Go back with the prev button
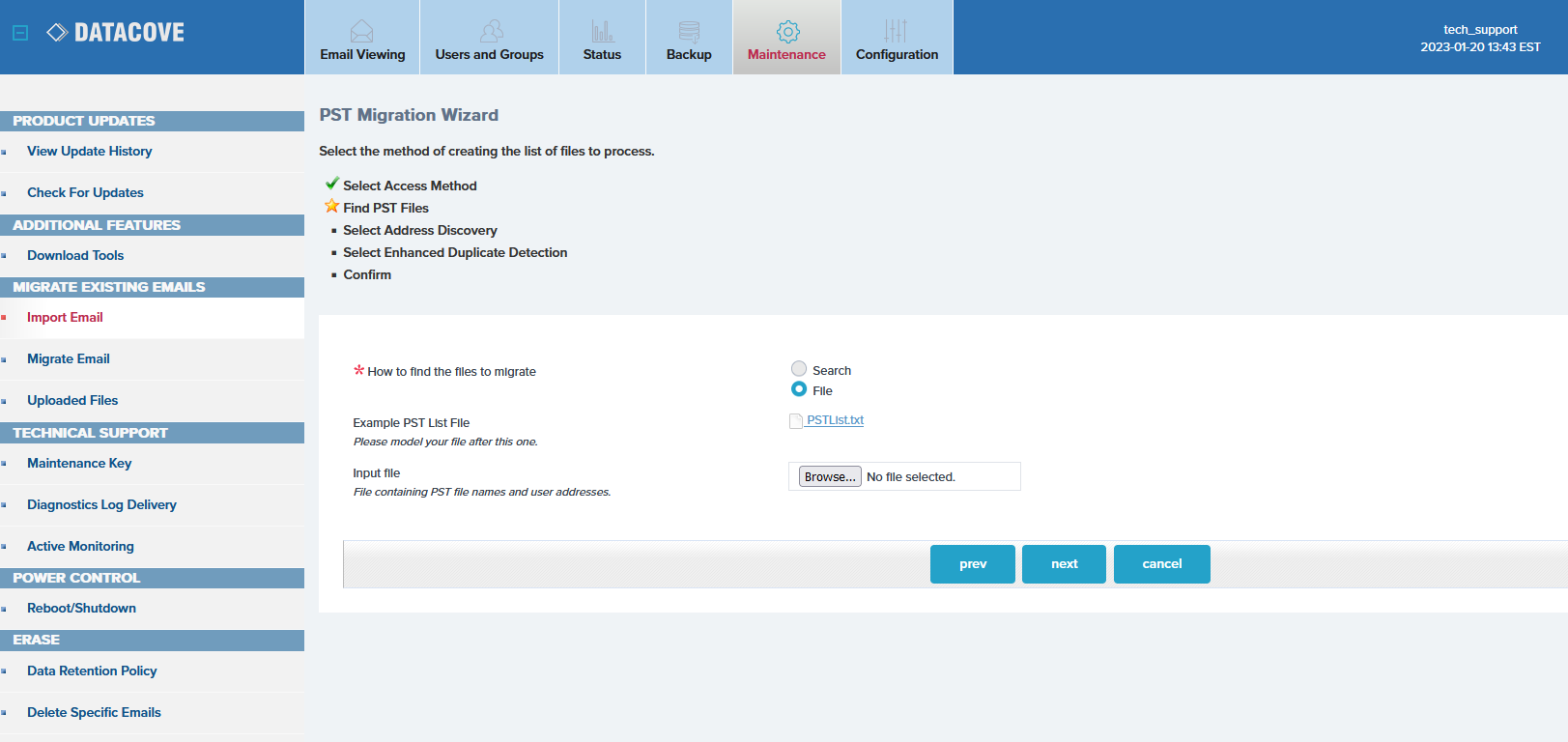The width and height of the screenshot is (1568, 742). click(x=972, y=564)
